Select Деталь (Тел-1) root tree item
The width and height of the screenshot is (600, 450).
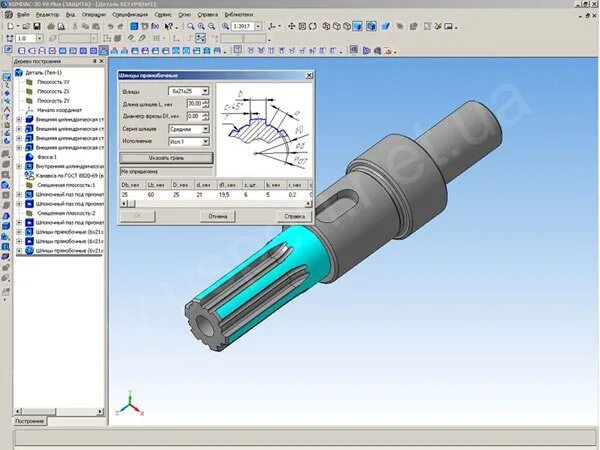pyautogui.click(x=43, y=72)
